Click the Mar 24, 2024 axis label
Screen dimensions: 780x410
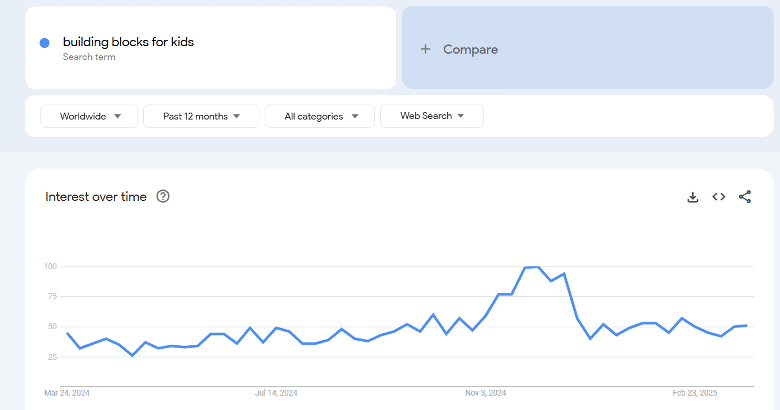67,393
